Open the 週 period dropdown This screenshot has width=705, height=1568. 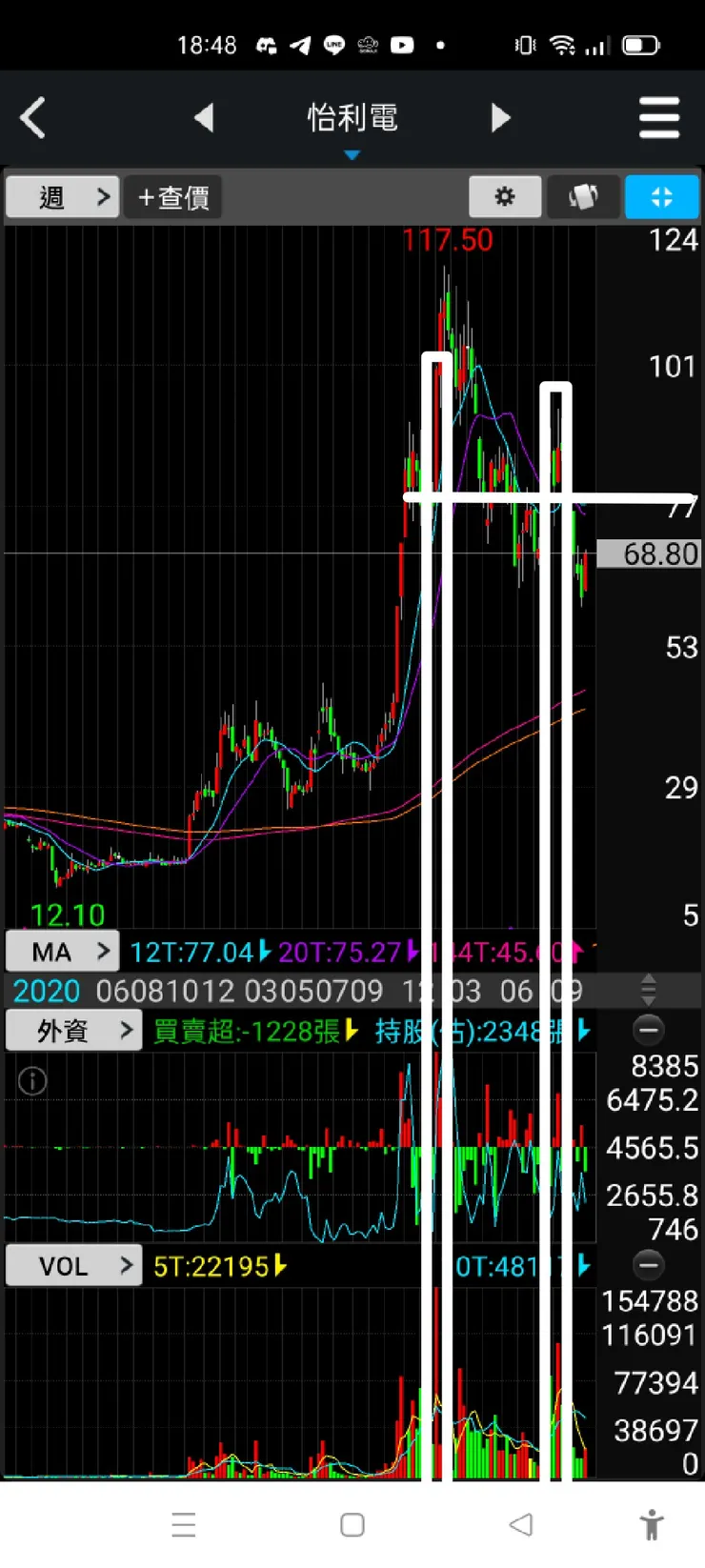63,197
